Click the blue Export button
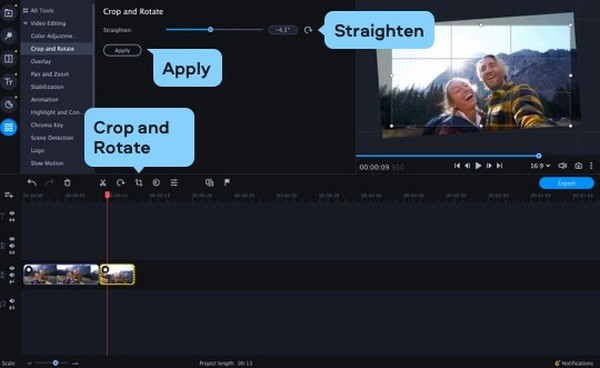The height and width of the screenshot is (368, 600). coord(567,183)
